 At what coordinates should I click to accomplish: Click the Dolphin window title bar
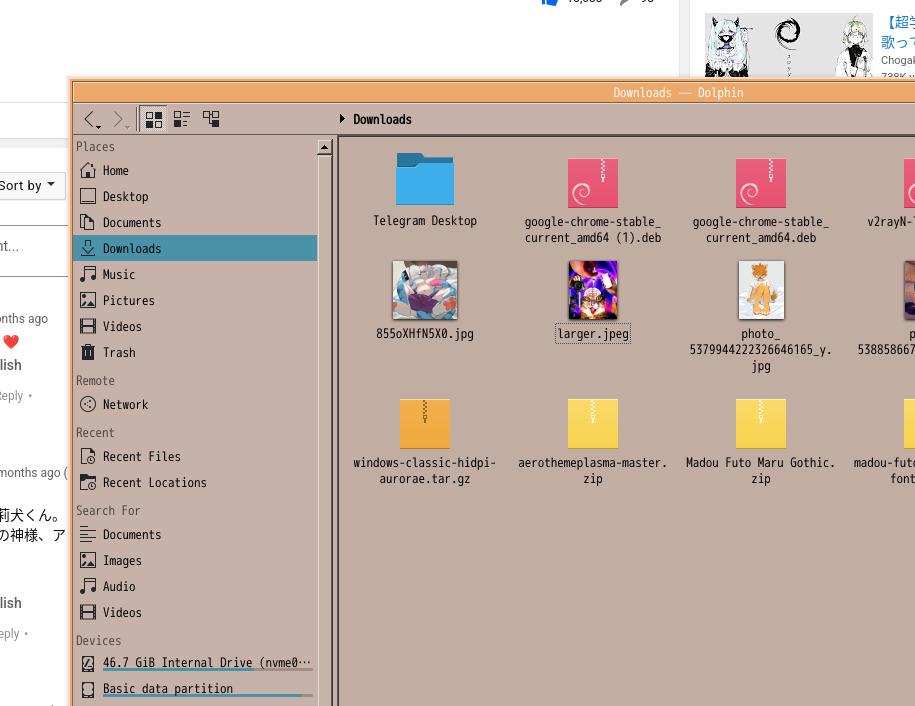tap(494, 93)
